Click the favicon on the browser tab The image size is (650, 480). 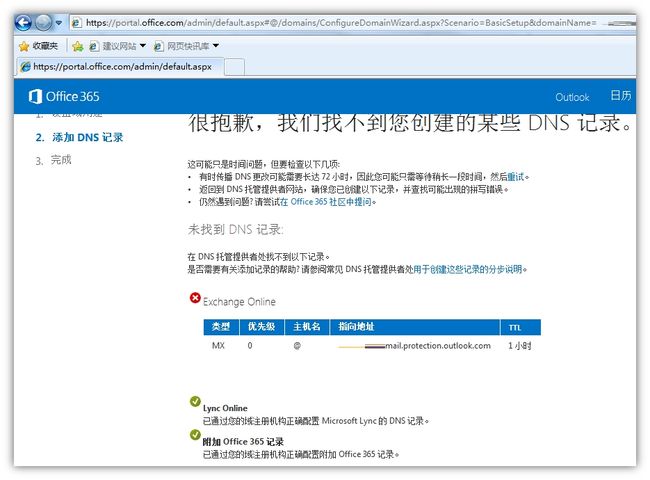[26, 67]
